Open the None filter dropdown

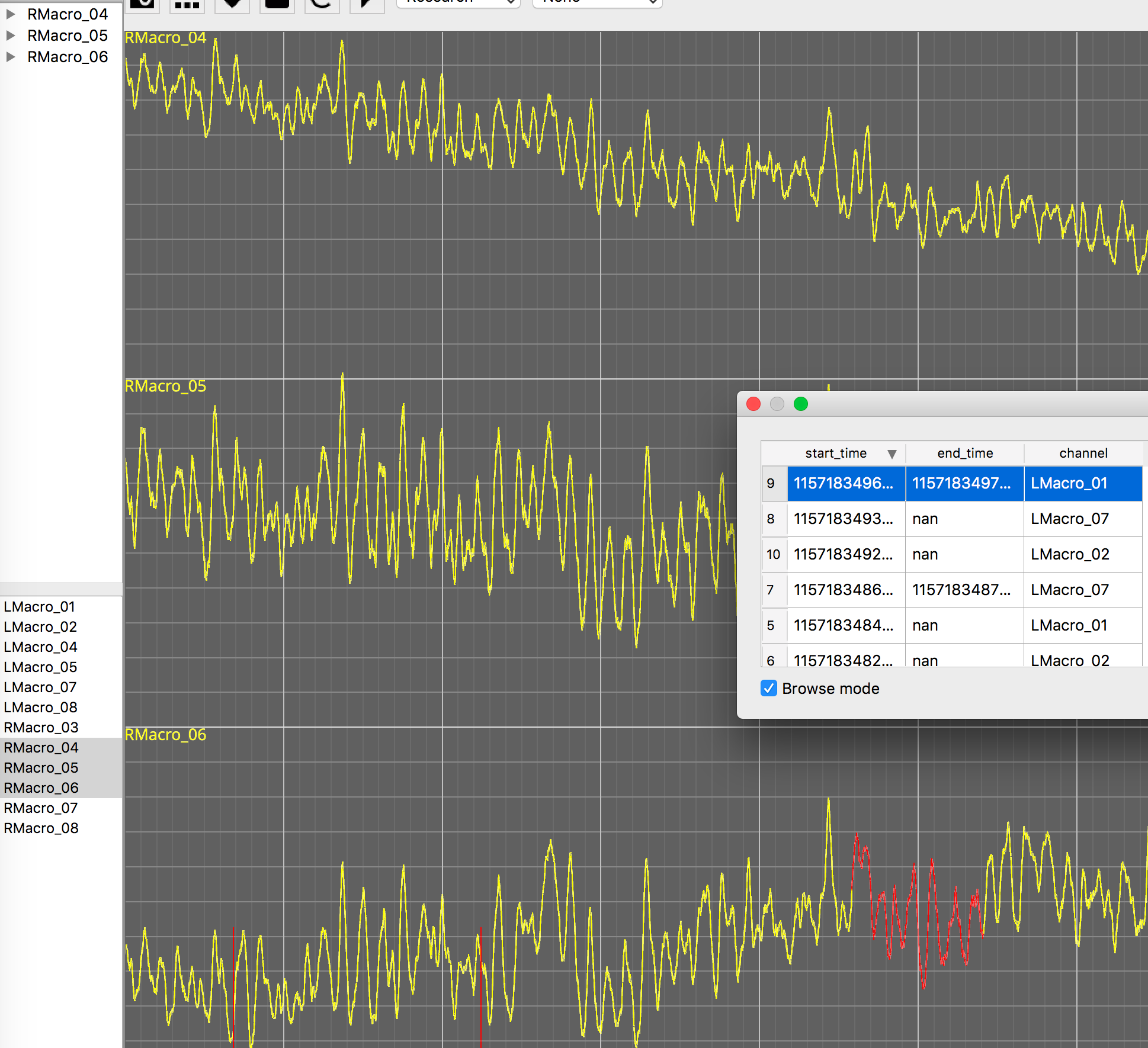click(x=597, y=3)
